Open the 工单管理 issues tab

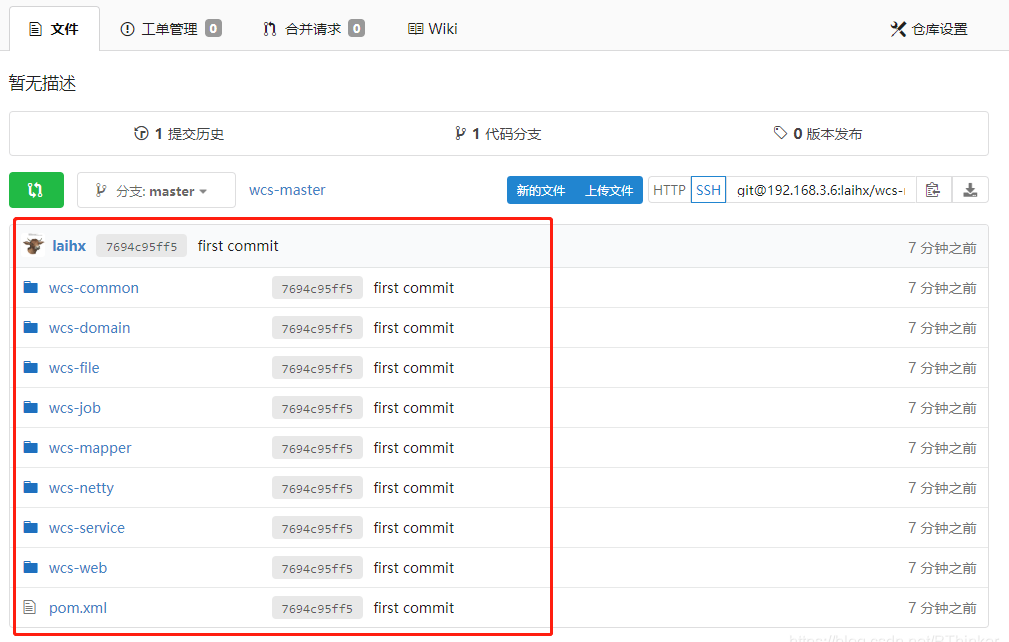[x=170, y=29]
